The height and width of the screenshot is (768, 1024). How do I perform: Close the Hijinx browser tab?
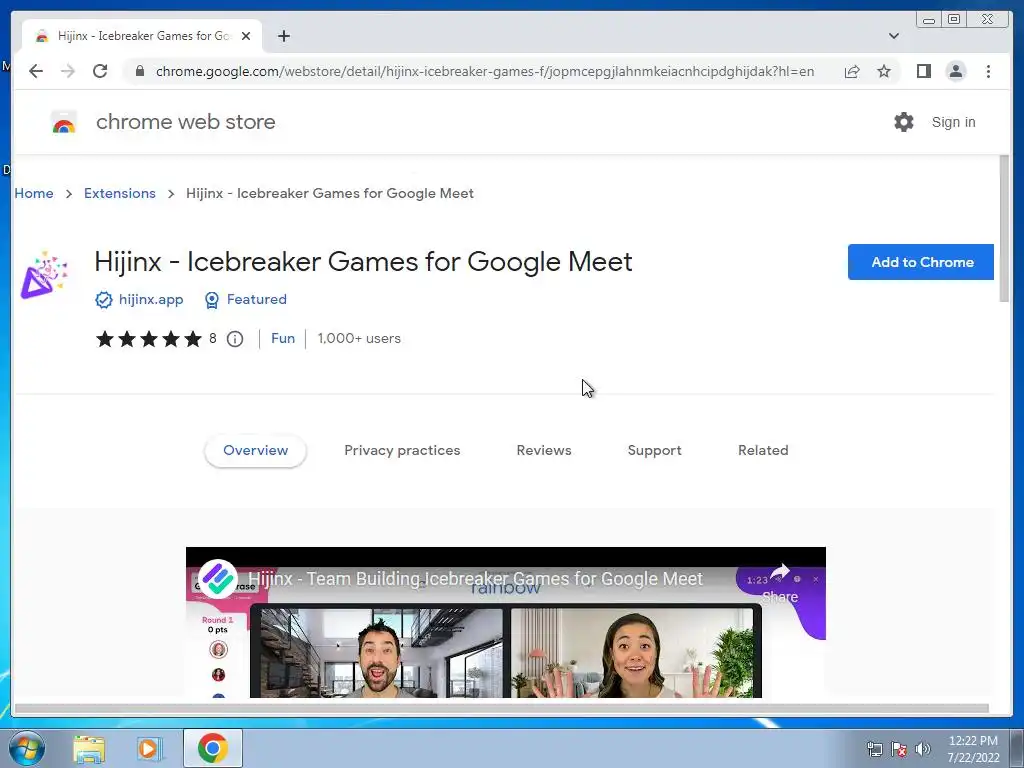246,36
